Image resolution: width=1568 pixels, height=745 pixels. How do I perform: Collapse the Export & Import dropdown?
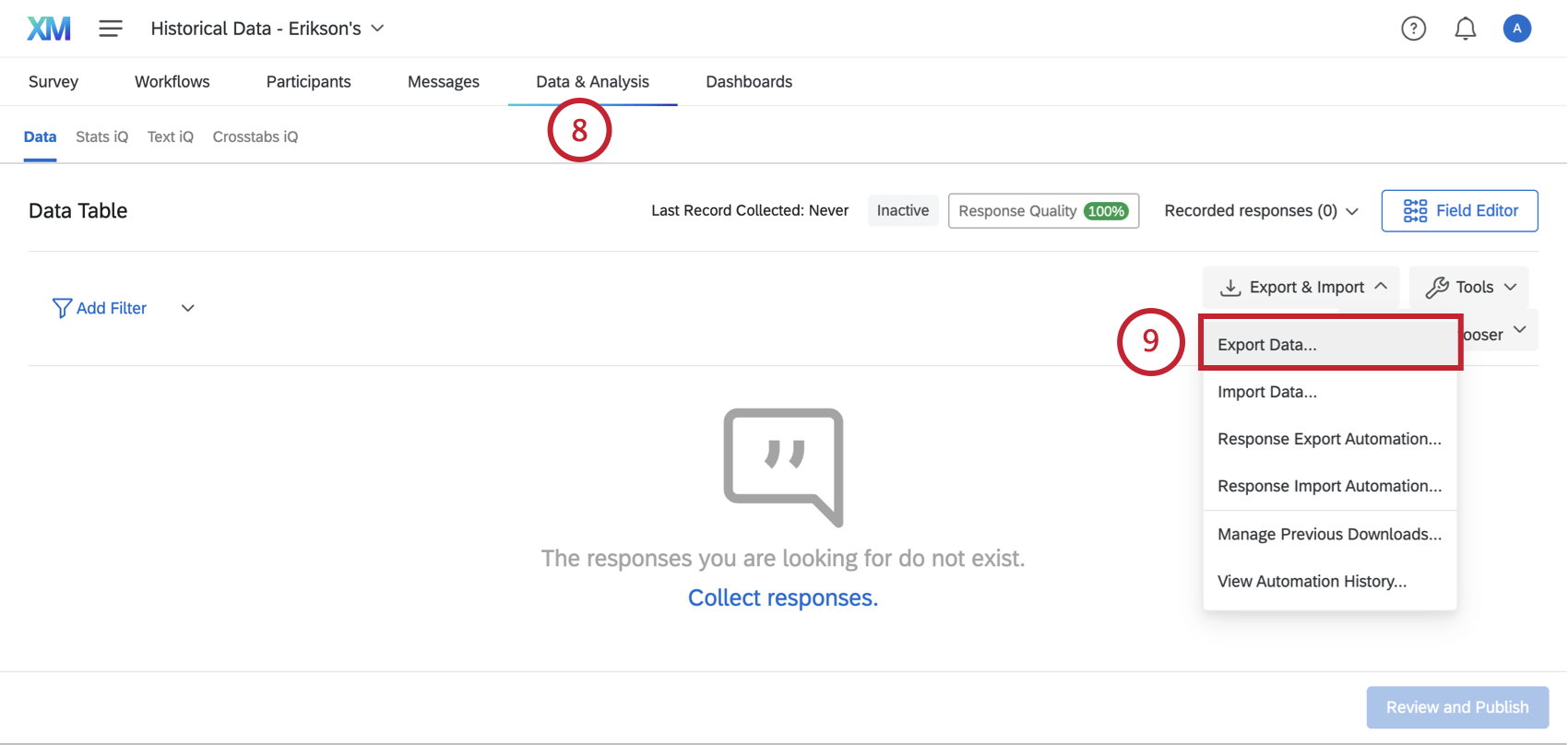[x=1301, y=288]
